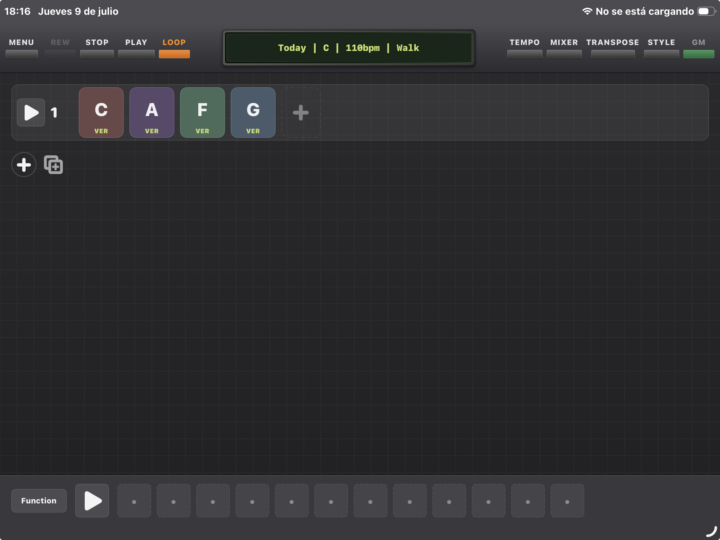Open the MIXER panel
Screen dimensions: 720x540
pos(564,47)
